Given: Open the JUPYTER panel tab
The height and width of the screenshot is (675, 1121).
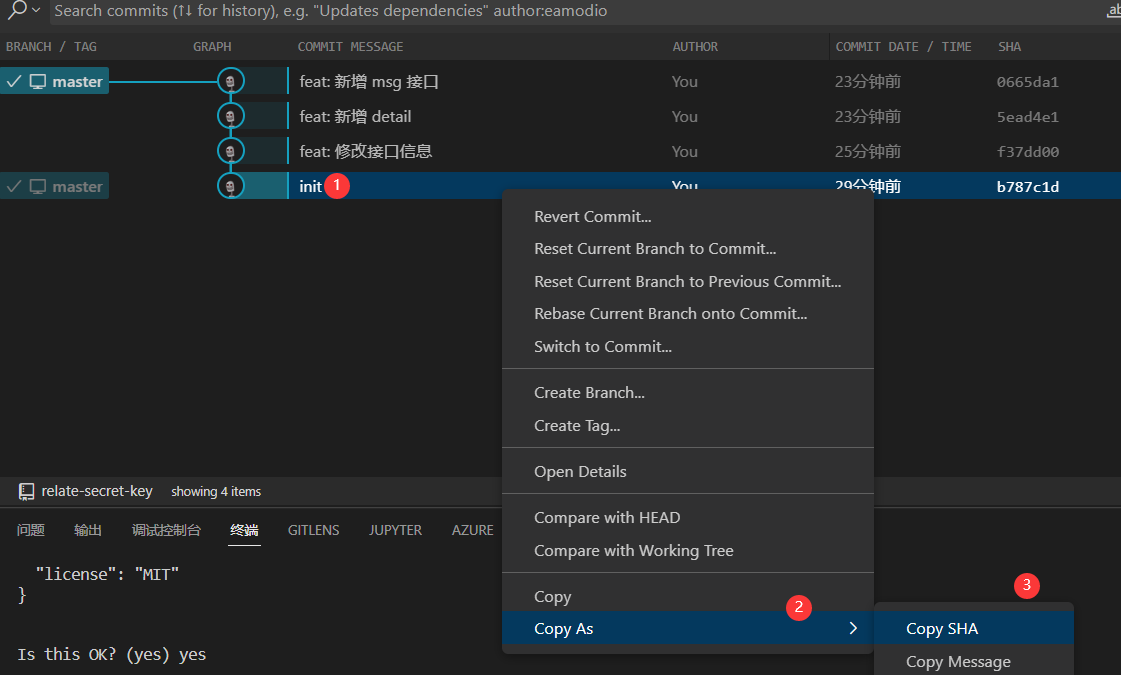Looking at the screenshot, I should point(395,530).
